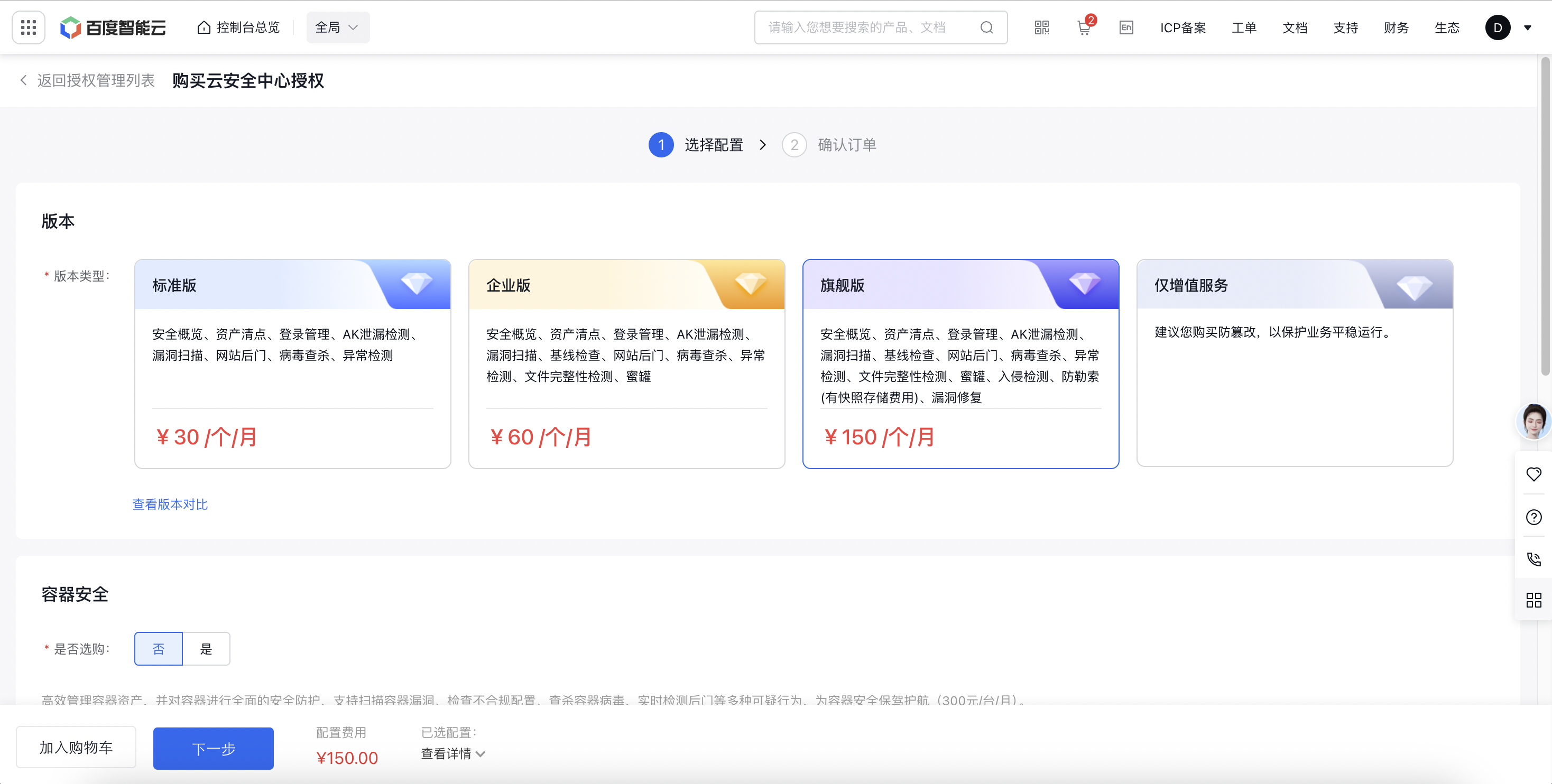1552x784 pixels.
Task: Choose the 标准版 version card
Action: [292, 363]
